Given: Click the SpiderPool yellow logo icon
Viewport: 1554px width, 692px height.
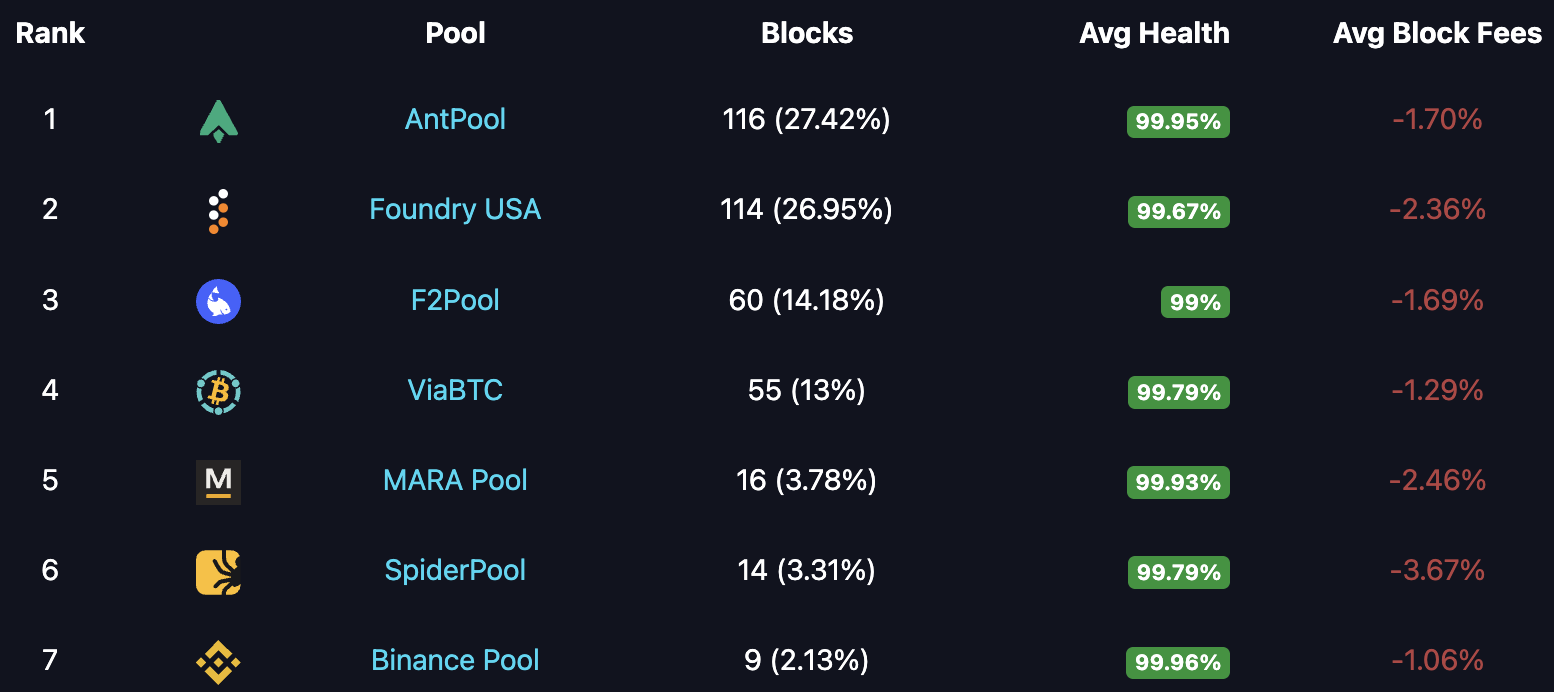Looking at the screenshot, I should (x=218, y=572).
